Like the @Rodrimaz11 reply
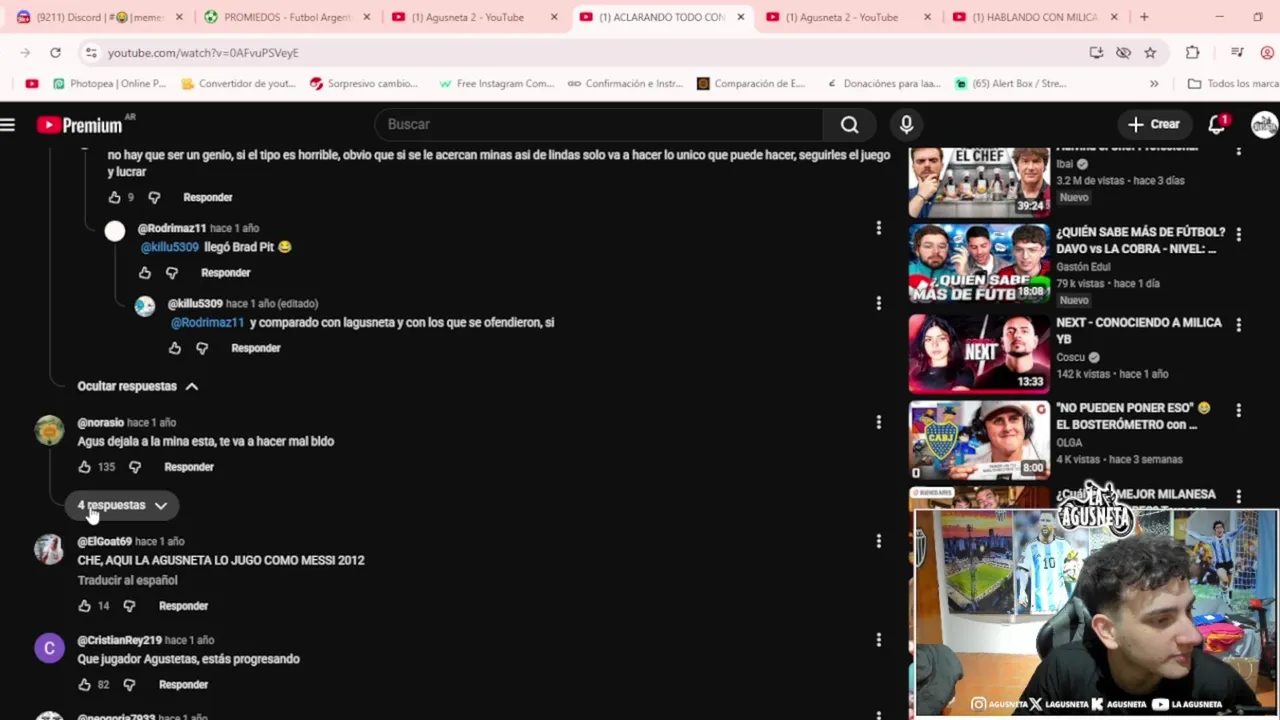Image resolution: width=1280 pixels, height=720 pixels. pos(145,273)
